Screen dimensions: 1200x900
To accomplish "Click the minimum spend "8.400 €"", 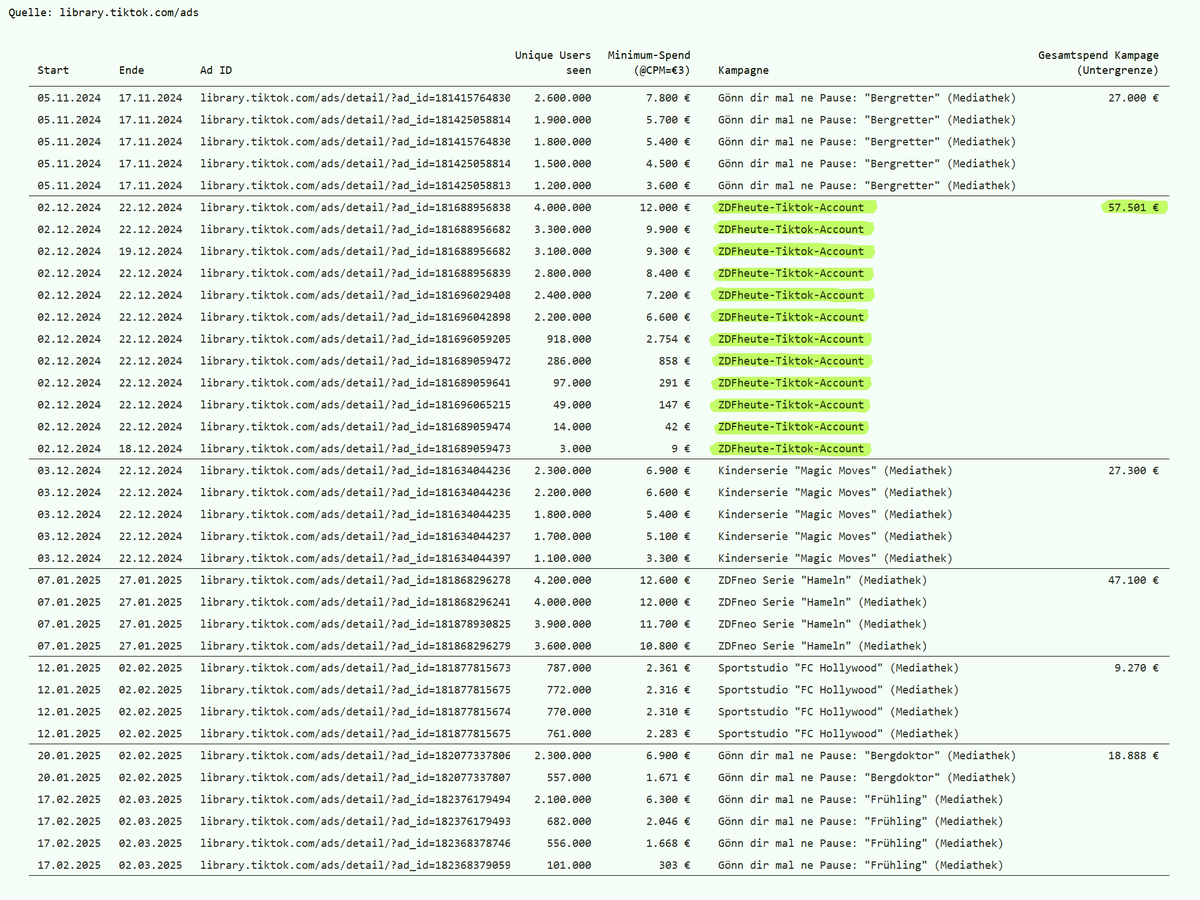I will [668, 274].
